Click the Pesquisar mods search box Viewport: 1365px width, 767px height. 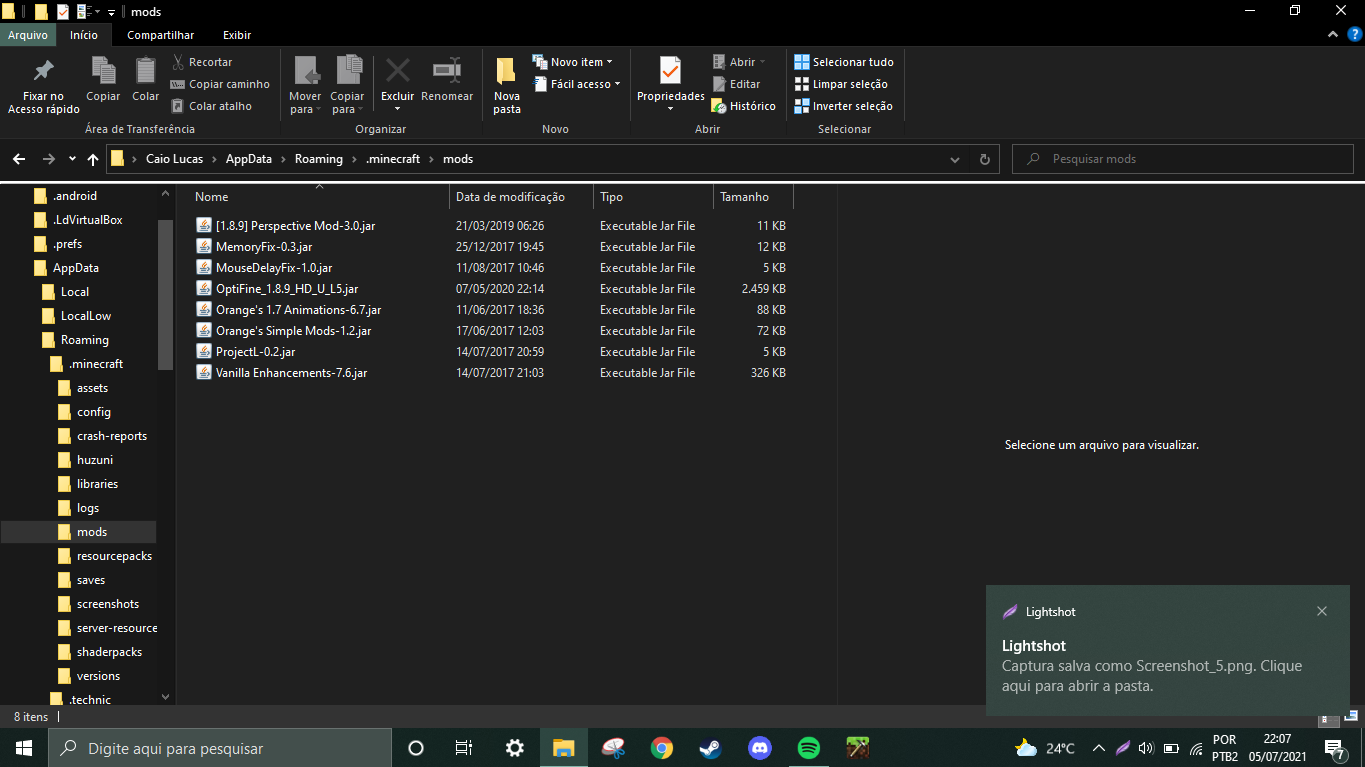pos(1183,159)
